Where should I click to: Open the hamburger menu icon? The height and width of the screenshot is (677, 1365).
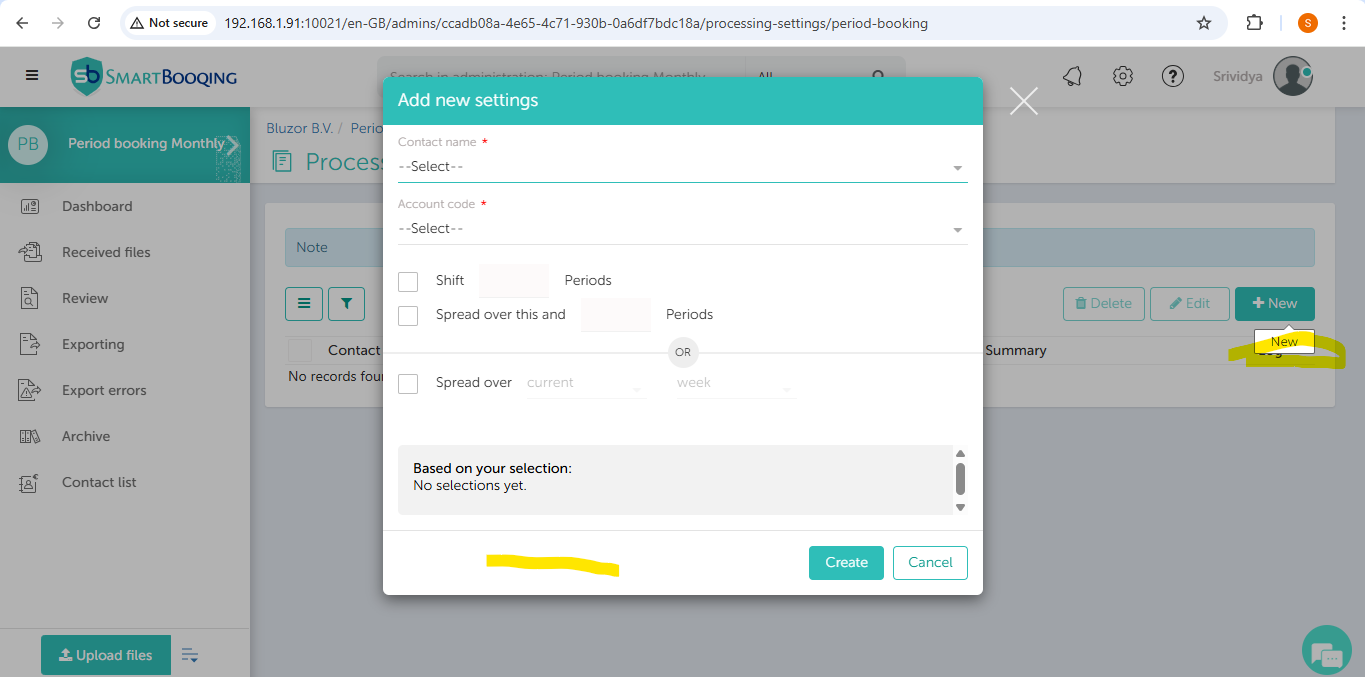pos(32,76)
